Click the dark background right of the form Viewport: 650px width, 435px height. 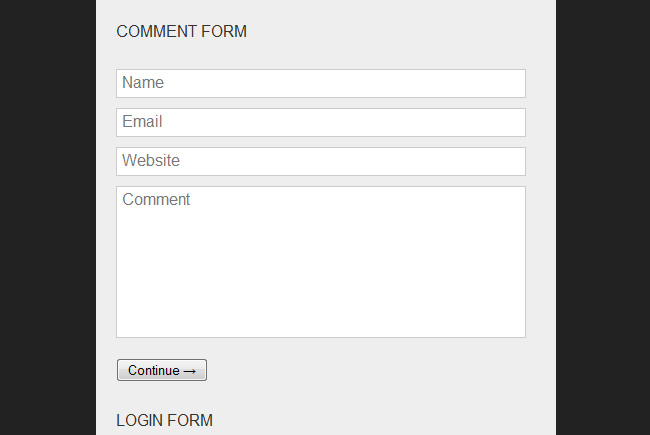602,217
